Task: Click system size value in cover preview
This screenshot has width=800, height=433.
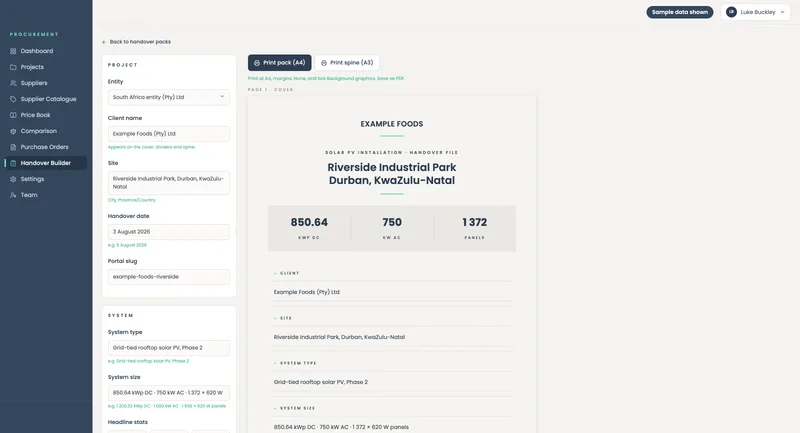Action: click(x=341, y=427)
